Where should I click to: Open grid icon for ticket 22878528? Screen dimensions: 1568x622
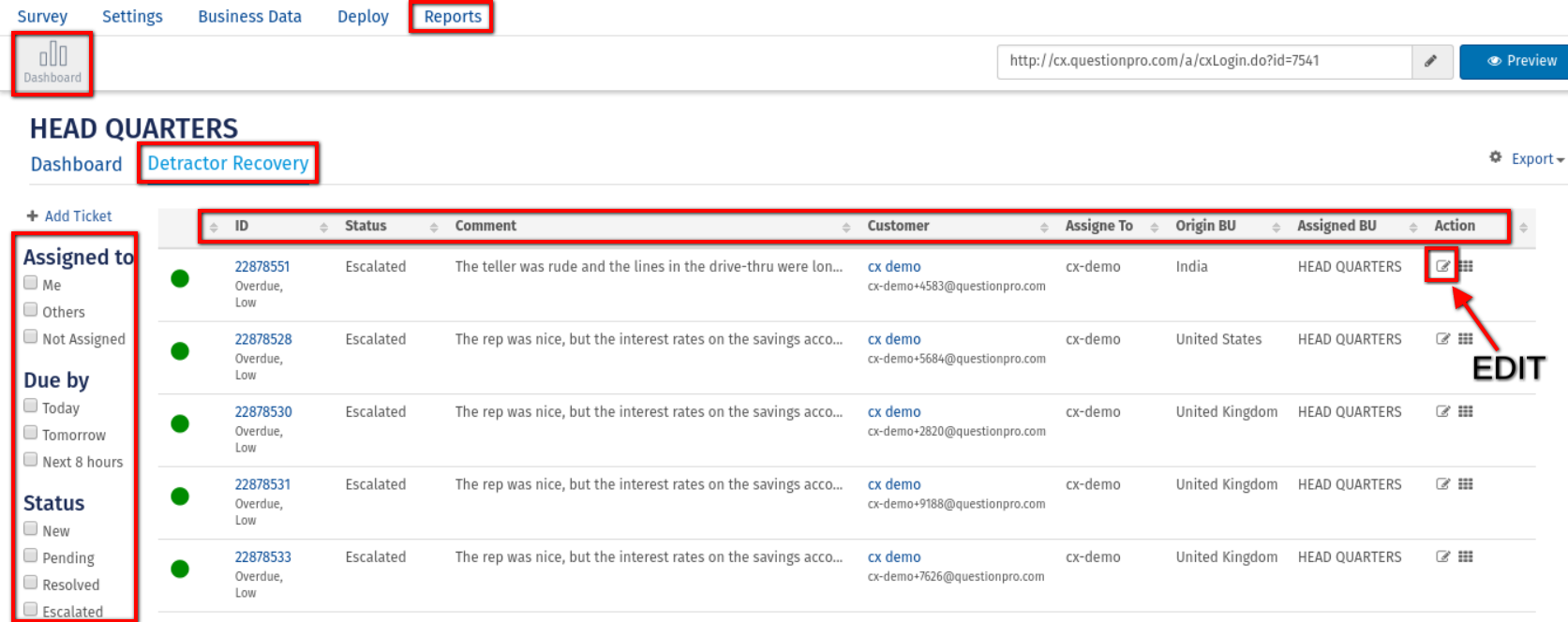click(1466, 339)
